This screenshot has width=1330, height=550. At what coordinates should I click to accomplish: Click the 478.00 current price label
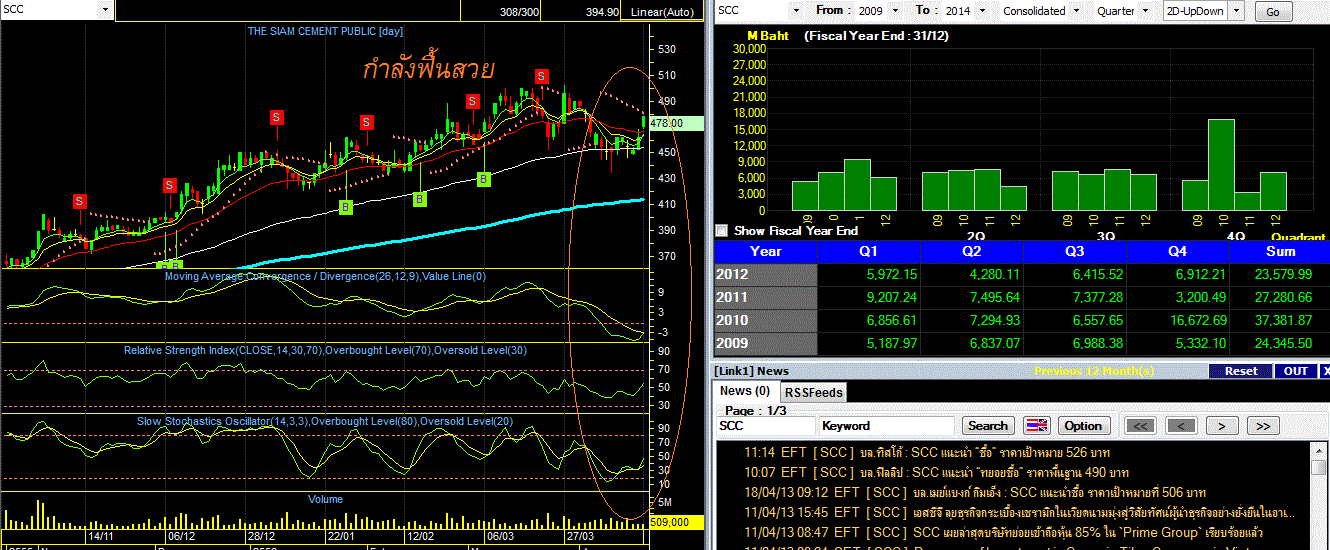(677, 123)
